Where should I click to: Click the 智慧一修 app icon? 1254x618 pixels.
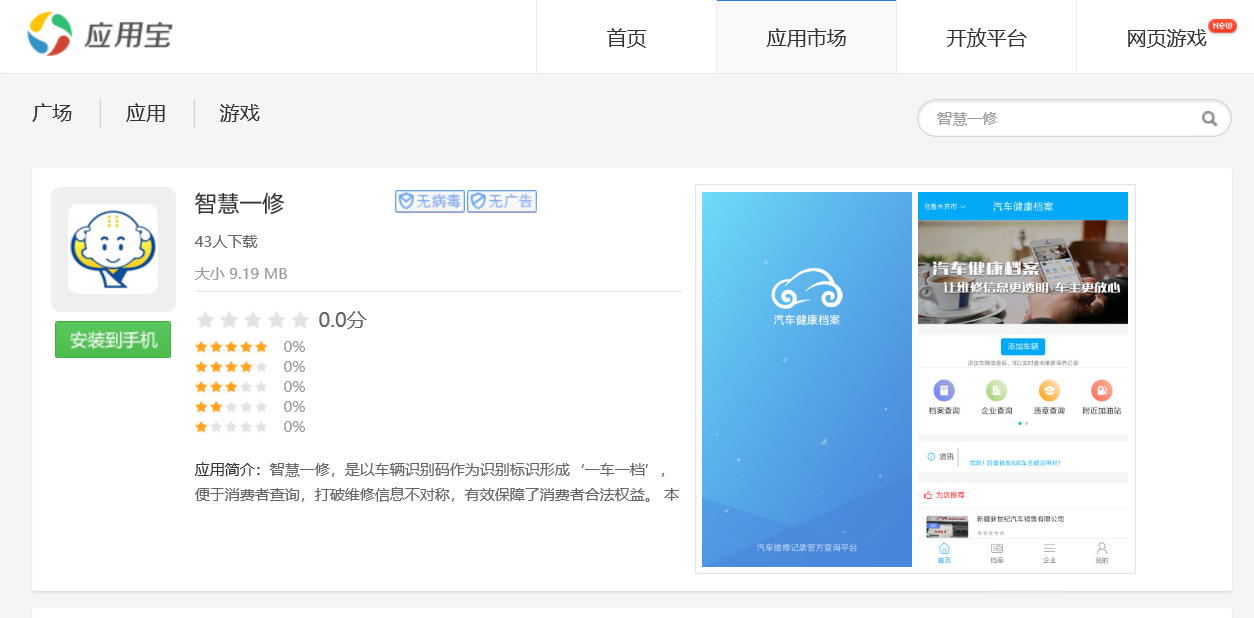(113, 249)
